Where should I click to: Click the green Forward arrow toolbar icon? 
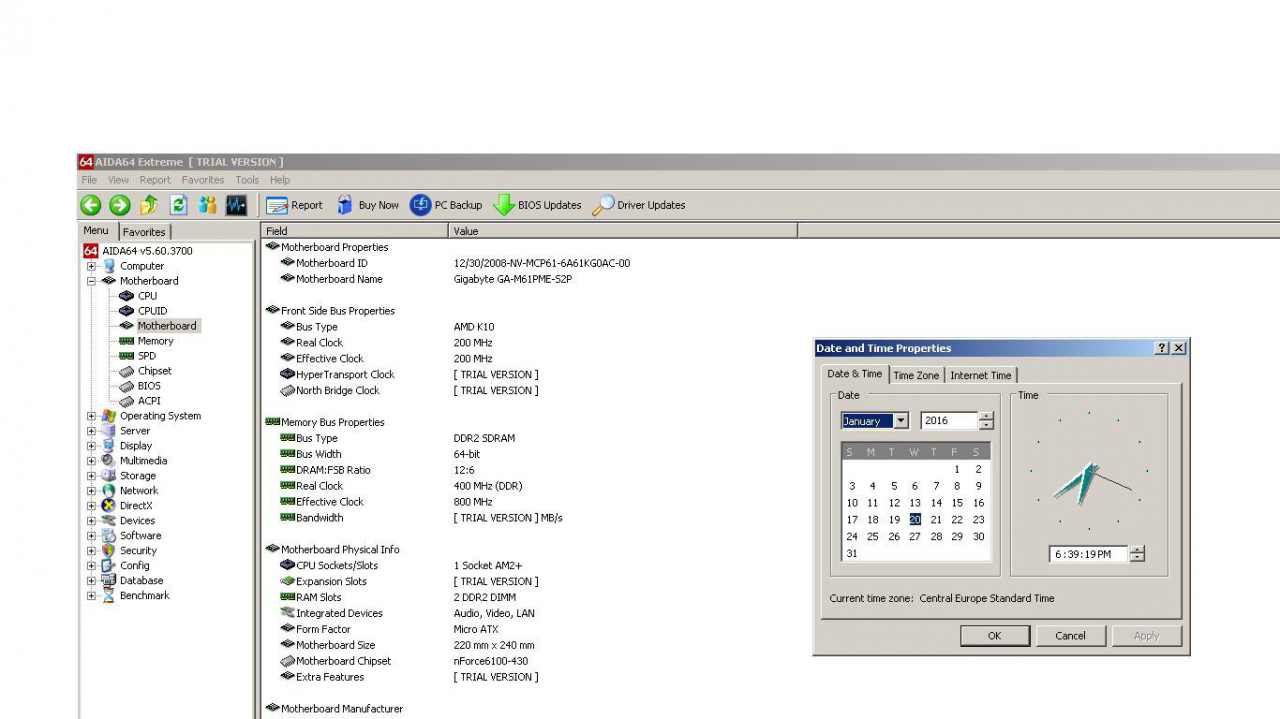coord(120,205)
